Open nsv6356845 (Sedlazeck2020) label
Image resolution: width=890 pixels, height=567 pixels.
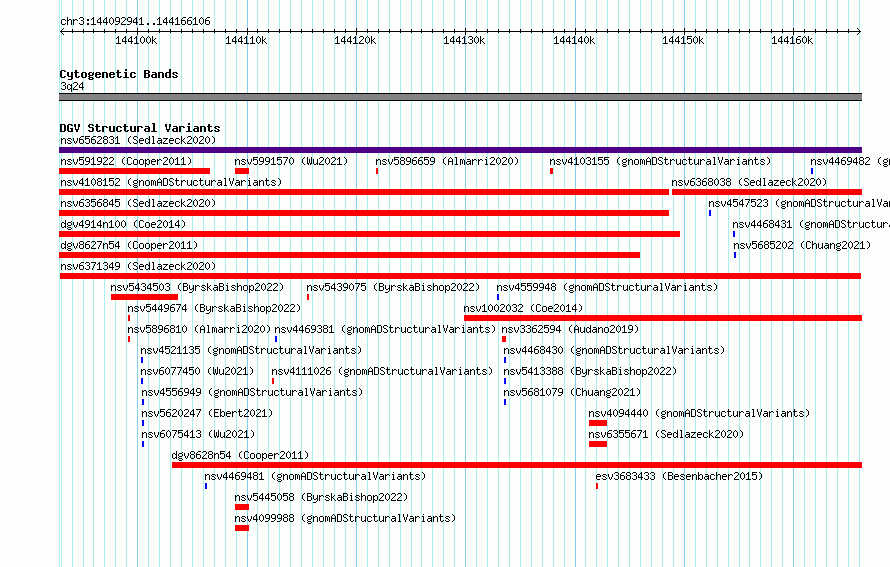[x=138, y=203]
